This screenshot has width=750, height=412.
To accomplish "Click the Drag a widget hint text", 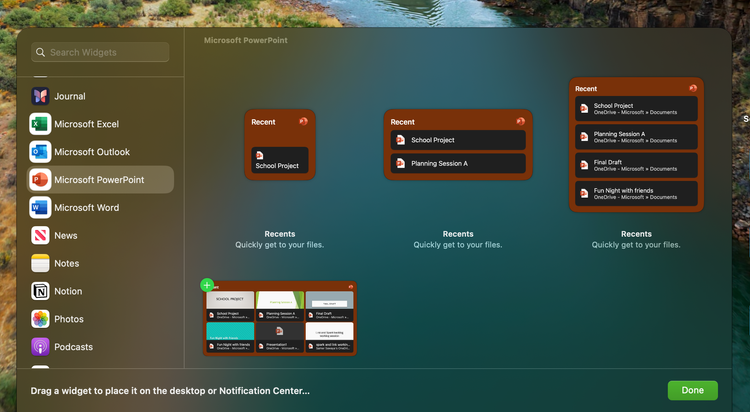I will point(170,391).
